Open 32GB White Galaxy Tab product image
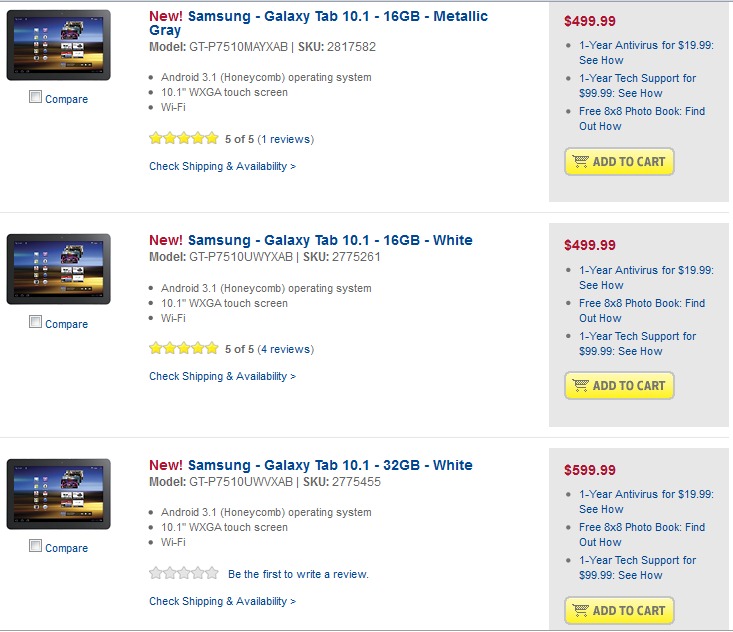 pyautogui.click(x=58, y=493)
